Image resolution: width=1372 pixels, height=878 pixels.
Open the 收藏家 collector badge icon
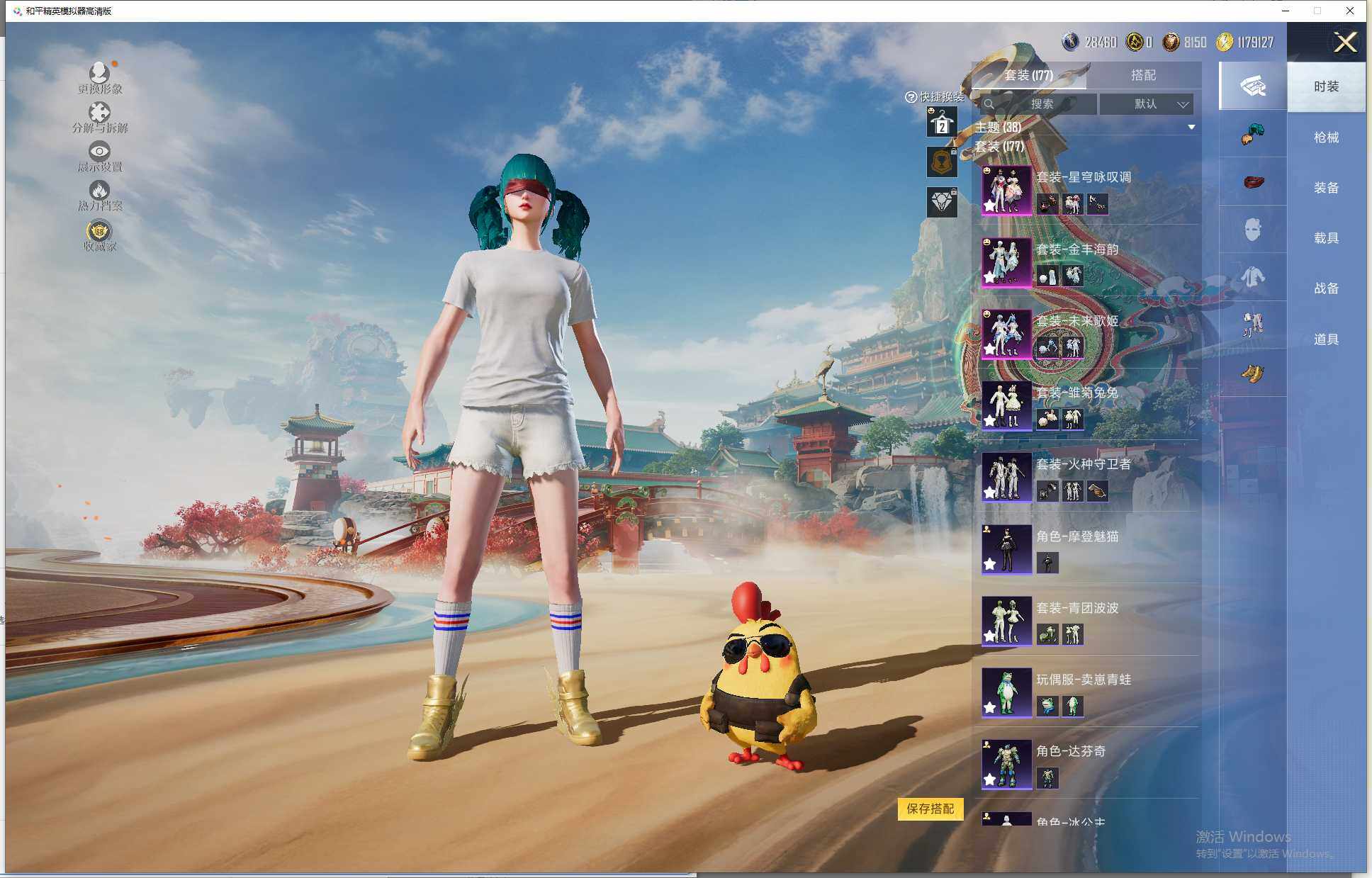(x=99, y=232)
